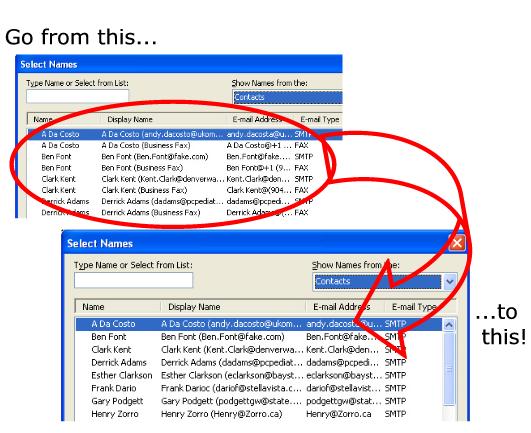Select Esther Clarkson contact row

click(x=259, y=375)
